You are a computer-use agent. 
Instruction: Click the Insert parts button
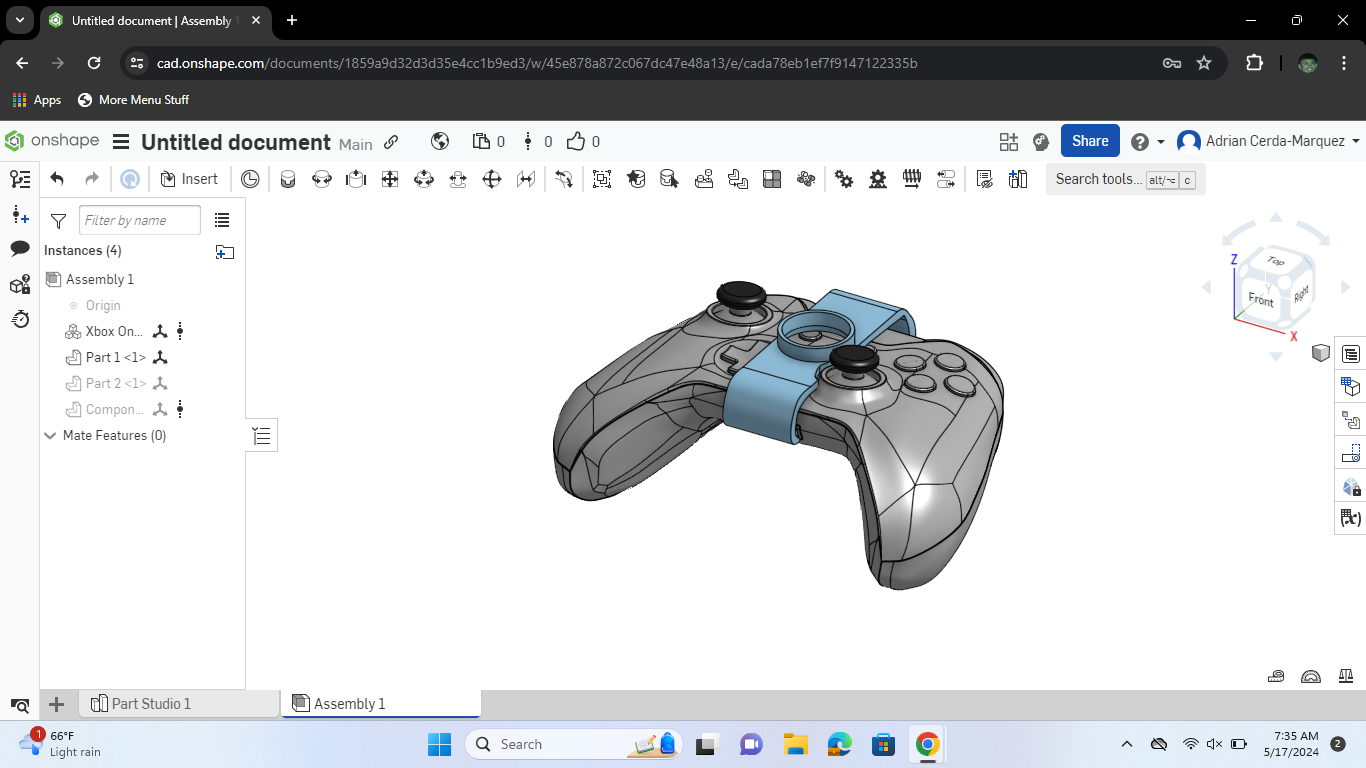tap(189, 179)
